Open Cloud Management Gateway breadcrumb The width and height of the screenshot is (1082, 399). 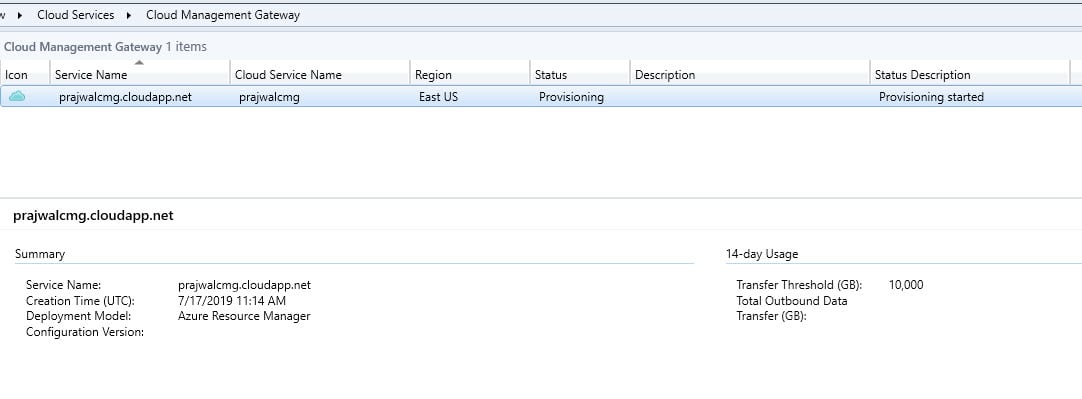click(x=223, y=14)
